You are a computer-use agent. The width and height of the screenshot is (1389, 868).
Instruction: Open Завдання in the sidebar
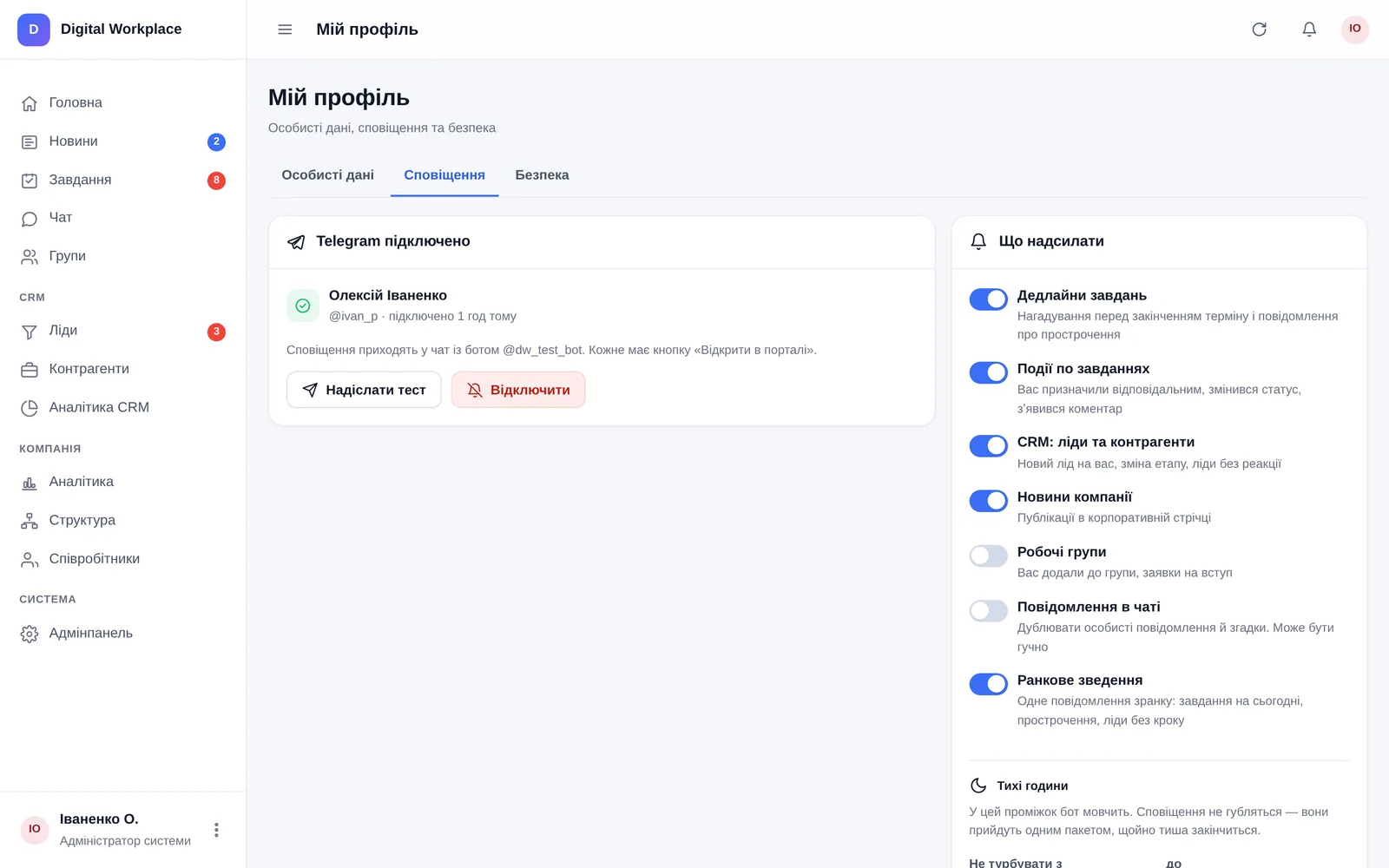[x=122, y=181]
